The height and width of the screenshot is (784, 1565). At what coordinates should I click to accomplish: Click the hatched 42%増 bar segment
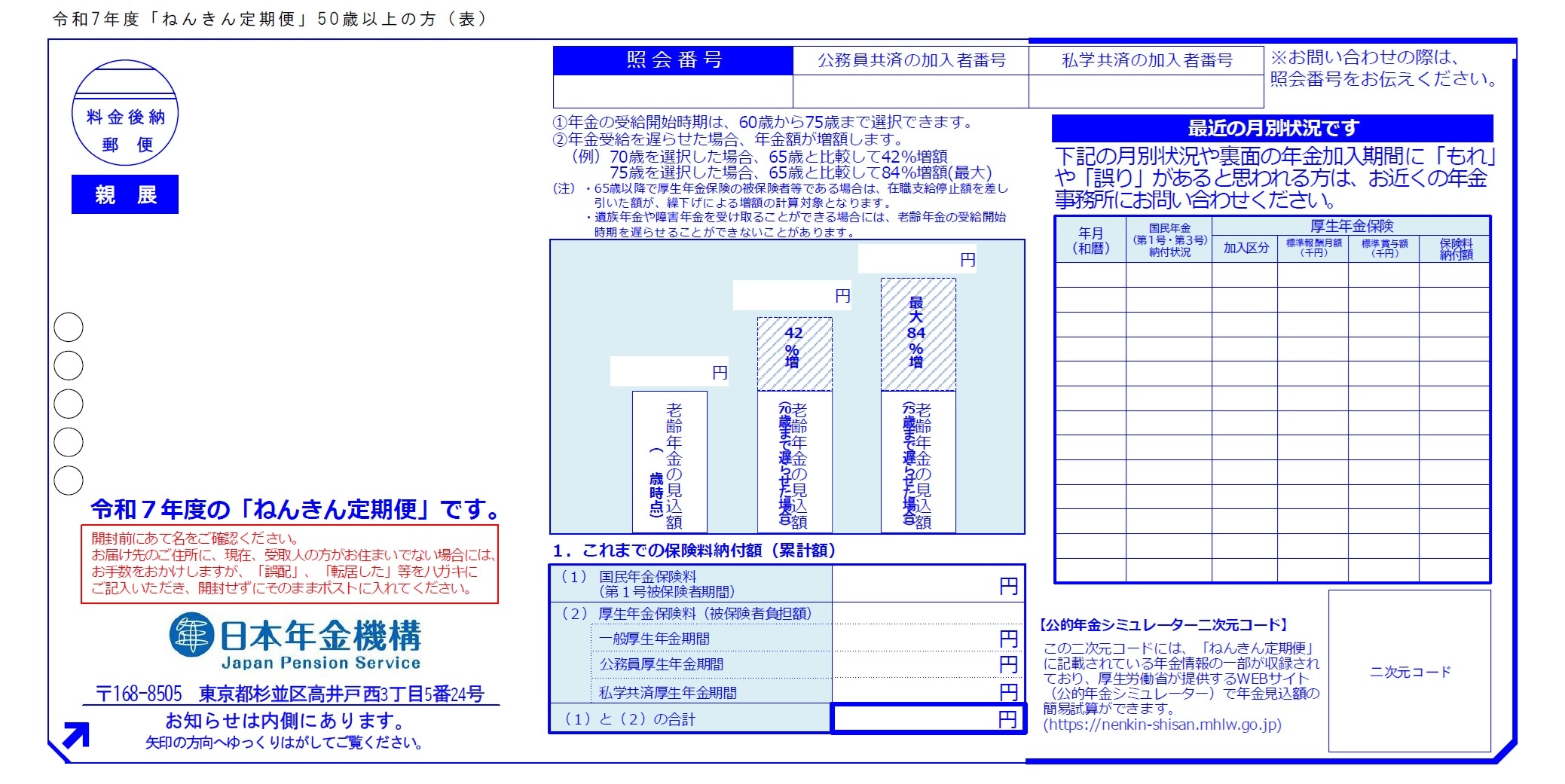tap(794, 353)
